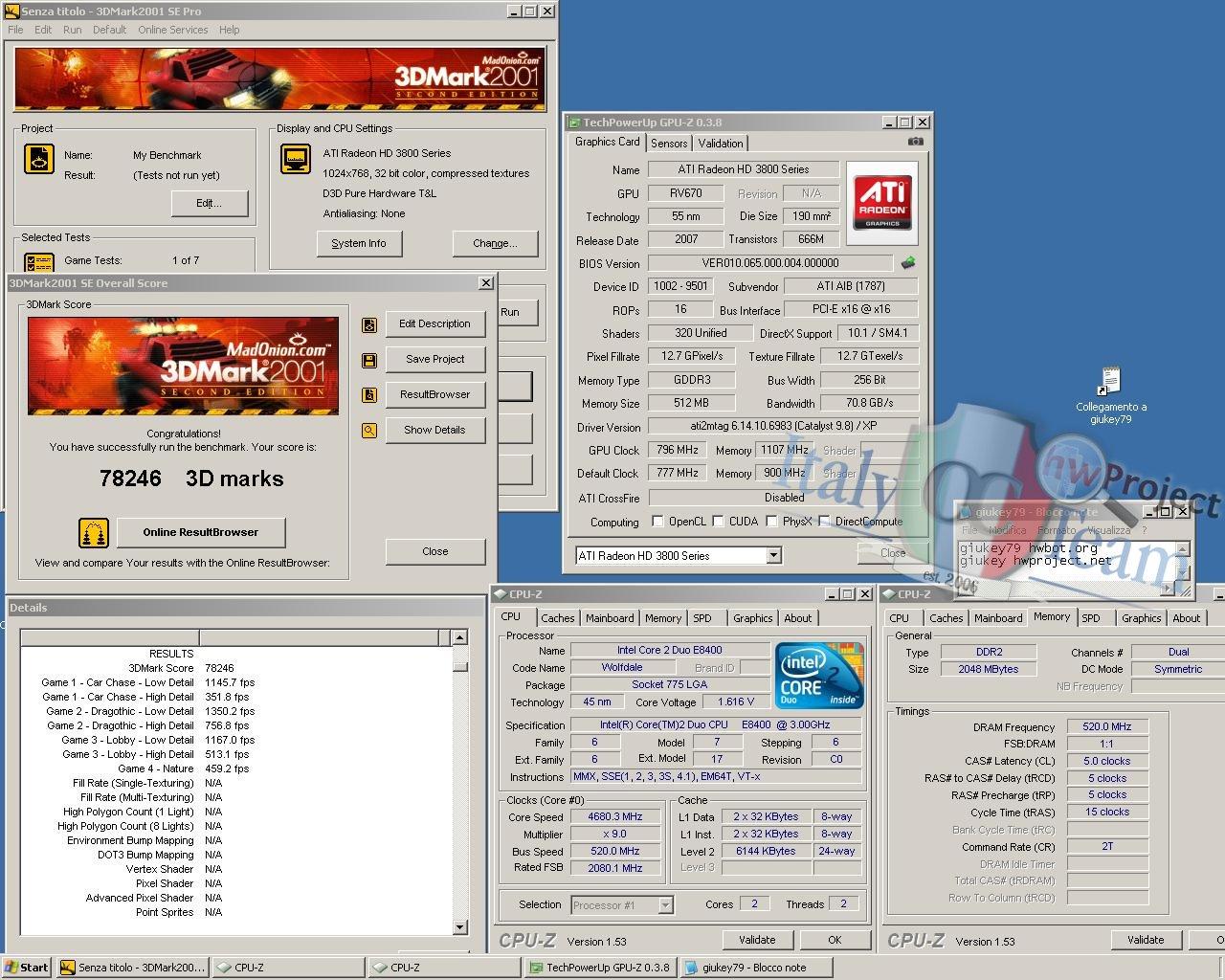Click the floppy disk Save Project icon
1225x980 pixels.
(x=369, y=360)
